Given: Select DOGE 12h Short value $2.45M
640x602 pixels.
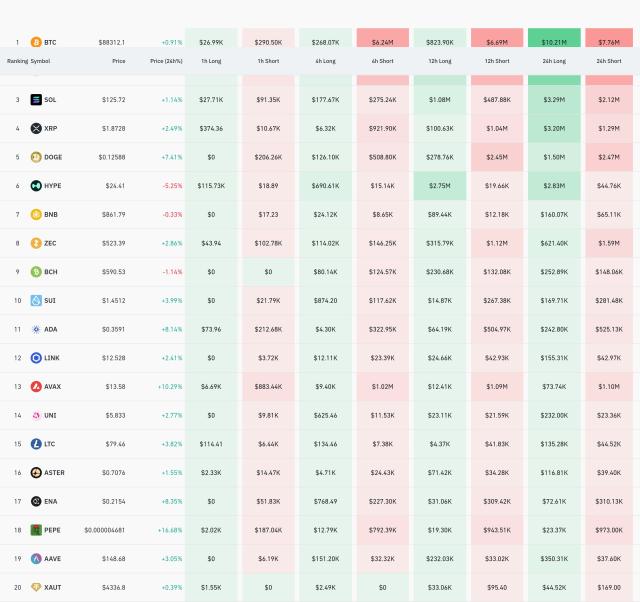Looking at the screenshot, I should [x=497, y=157].
